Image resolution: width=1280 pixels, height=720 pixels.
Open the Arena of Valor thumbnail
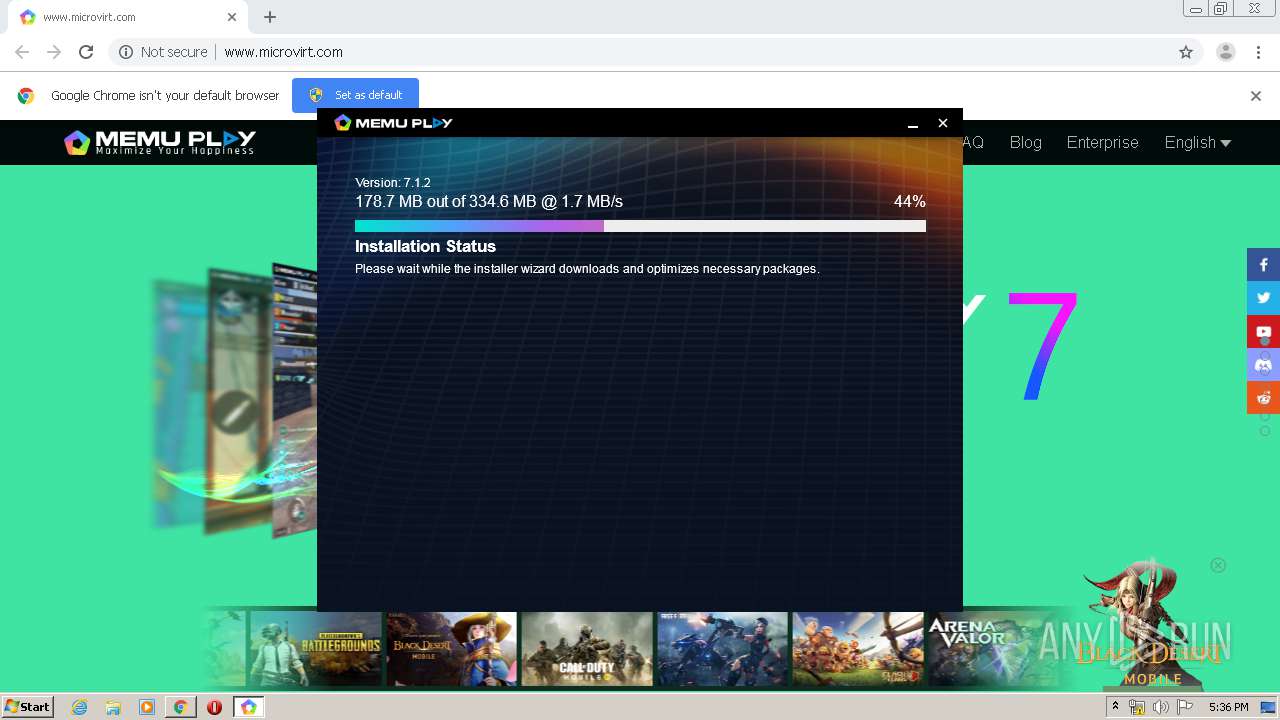[993, 649]
